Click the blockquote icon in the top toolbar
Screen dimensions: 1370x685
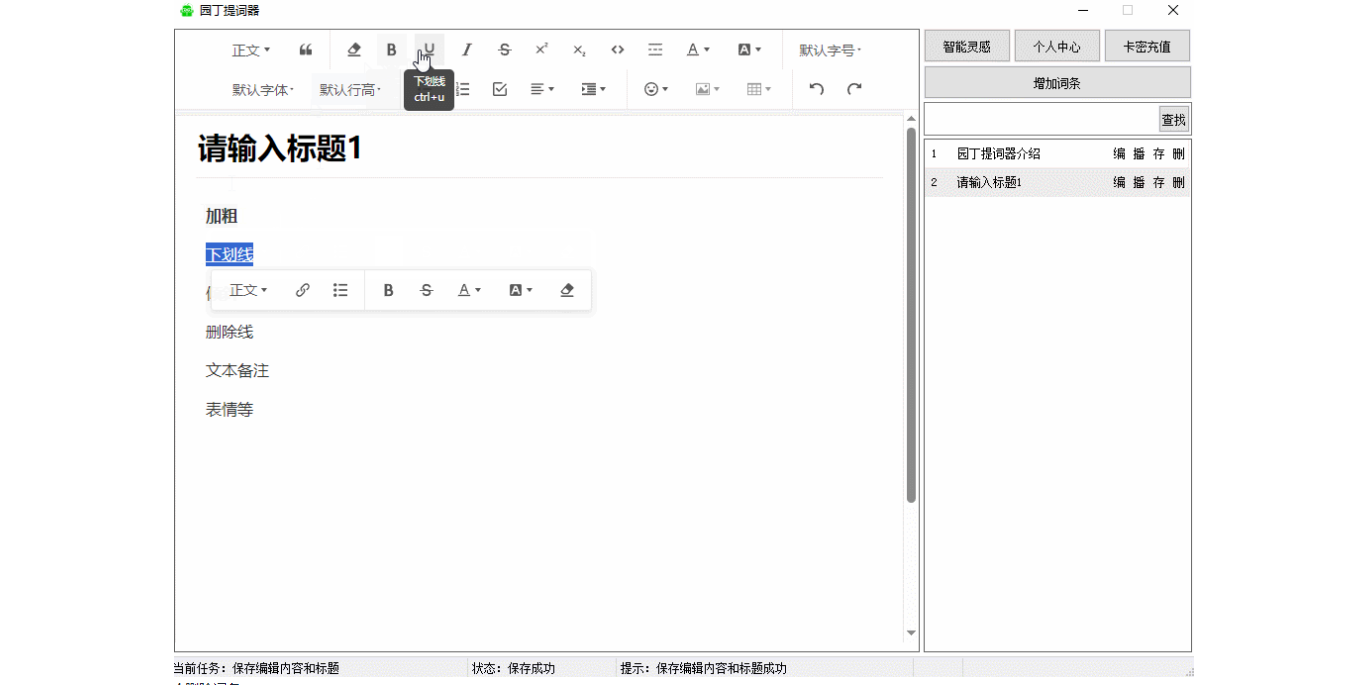(x=306, y=50)
